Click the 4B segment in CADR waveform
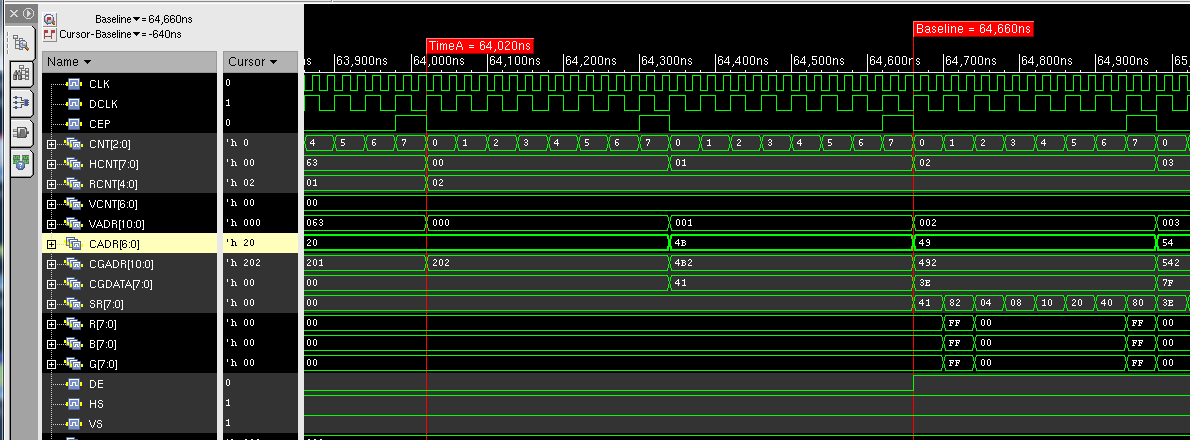This screenshot has width=1190, height=440. click(791, 244)
